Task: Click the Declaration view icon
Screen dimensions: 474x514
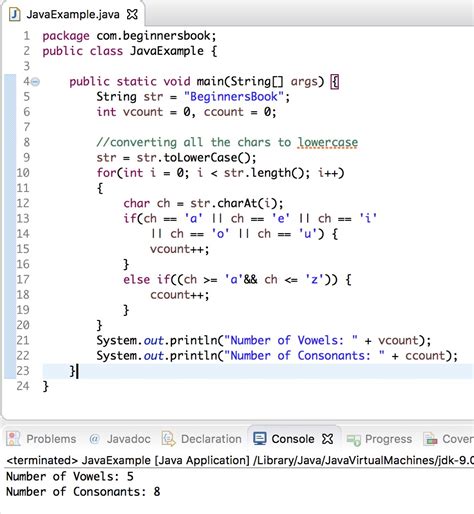Action: point(168,439)
